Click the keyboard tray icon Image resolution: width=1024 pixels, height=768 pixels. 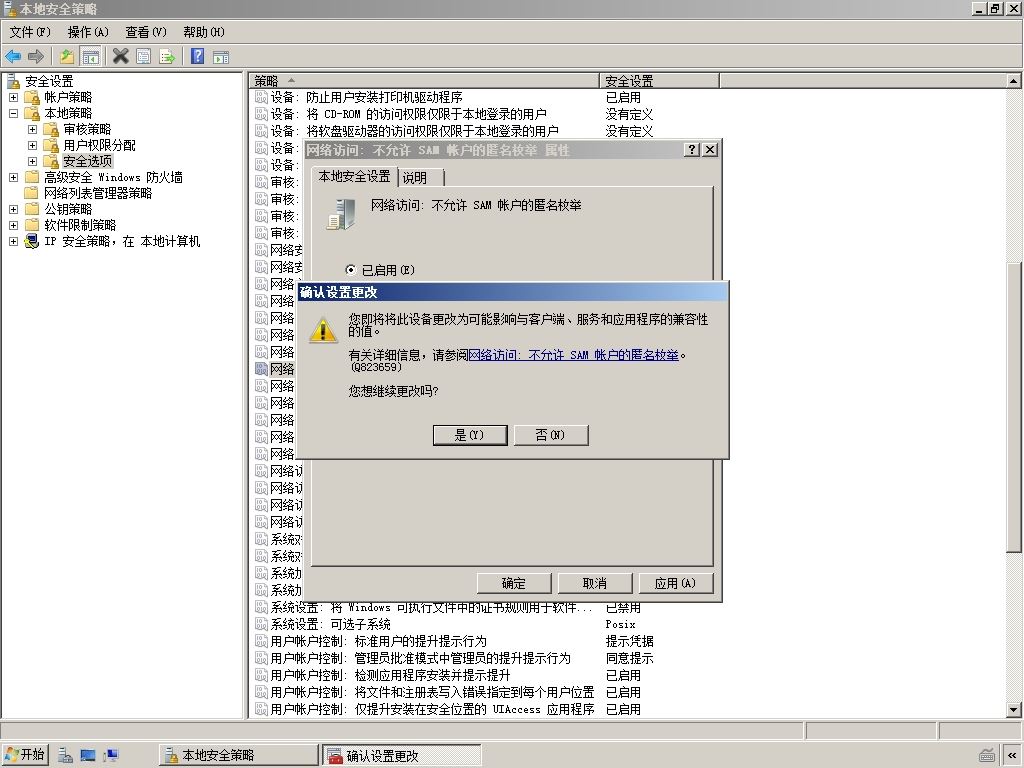pos(987,756)
